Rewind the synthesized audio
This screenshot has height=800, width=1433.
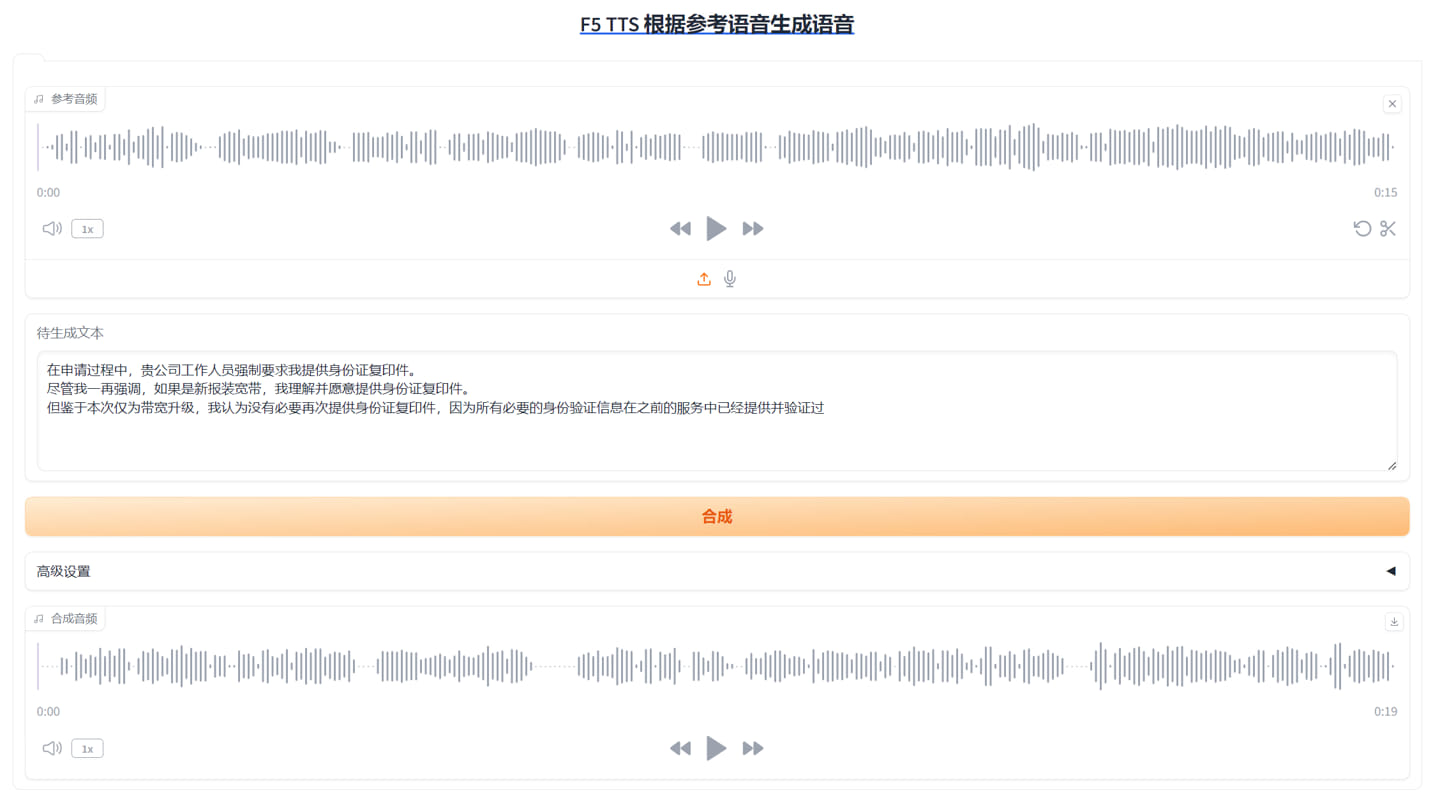click(680, 748)
